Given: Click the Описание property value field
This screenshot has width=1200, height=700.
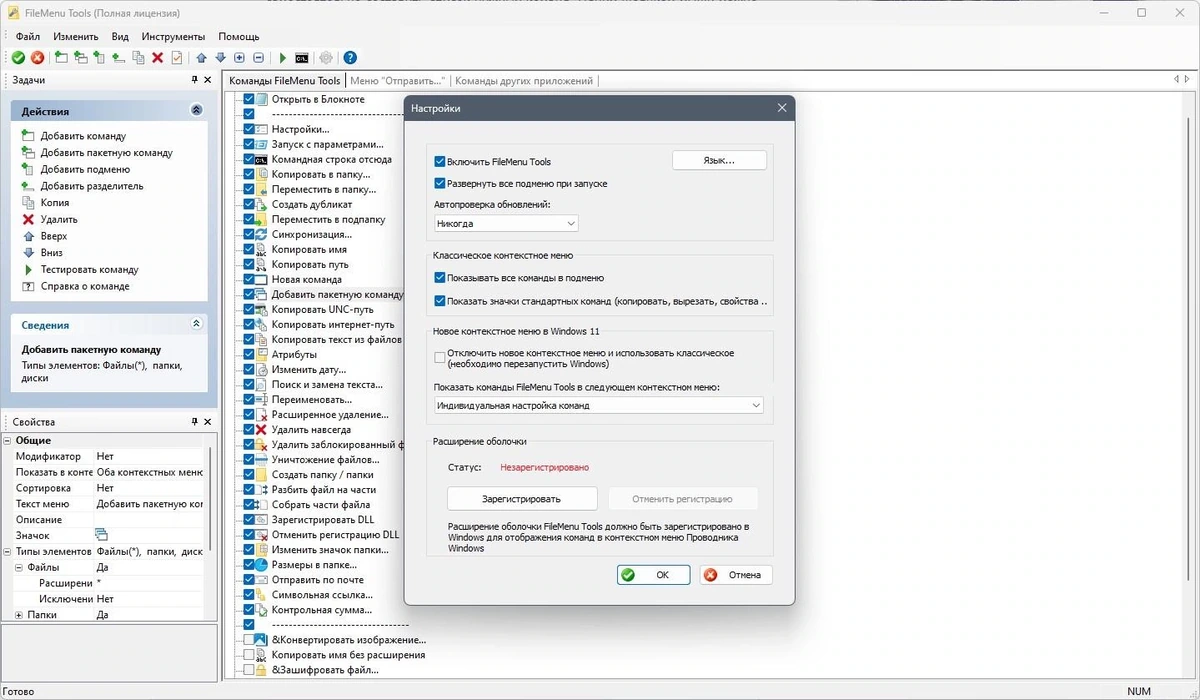Looking at the screenshot, I should tap(148, 519).
